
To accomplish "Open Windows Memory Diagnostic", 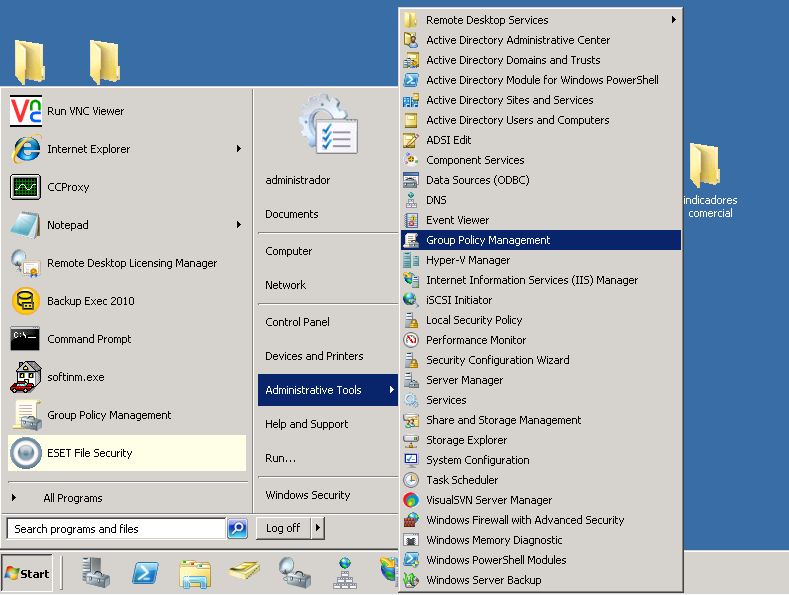I will [541, 540].
